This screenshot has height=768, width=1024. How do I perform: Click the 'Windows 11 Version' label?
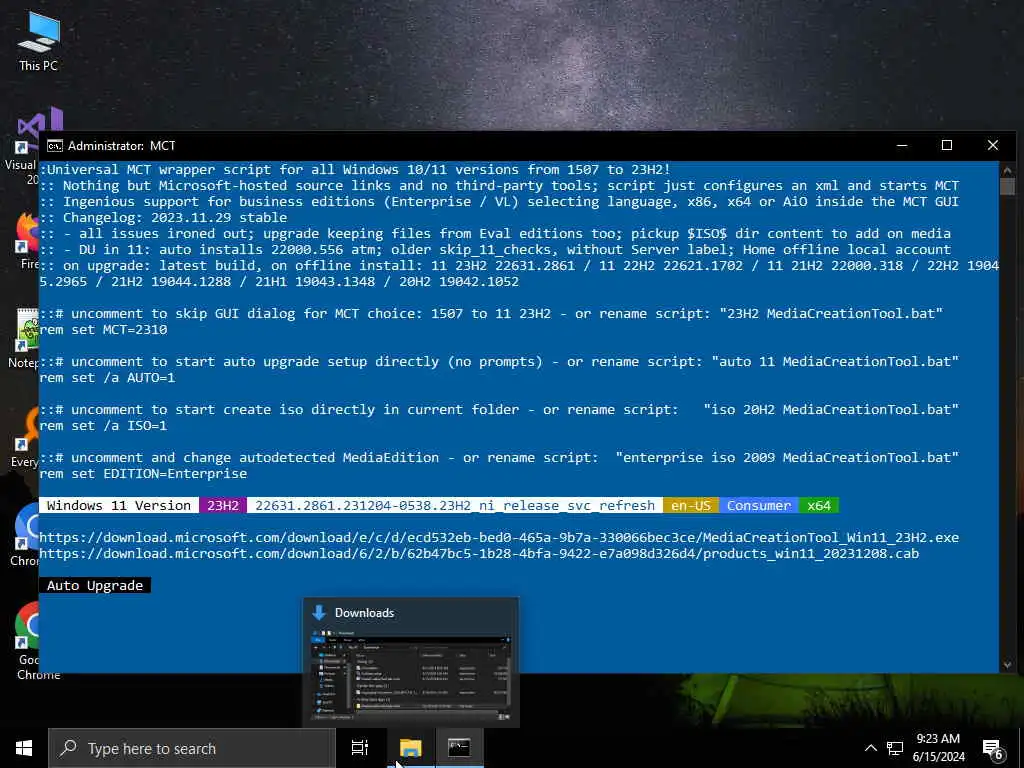pyautogui.click(x=119, y=505)
